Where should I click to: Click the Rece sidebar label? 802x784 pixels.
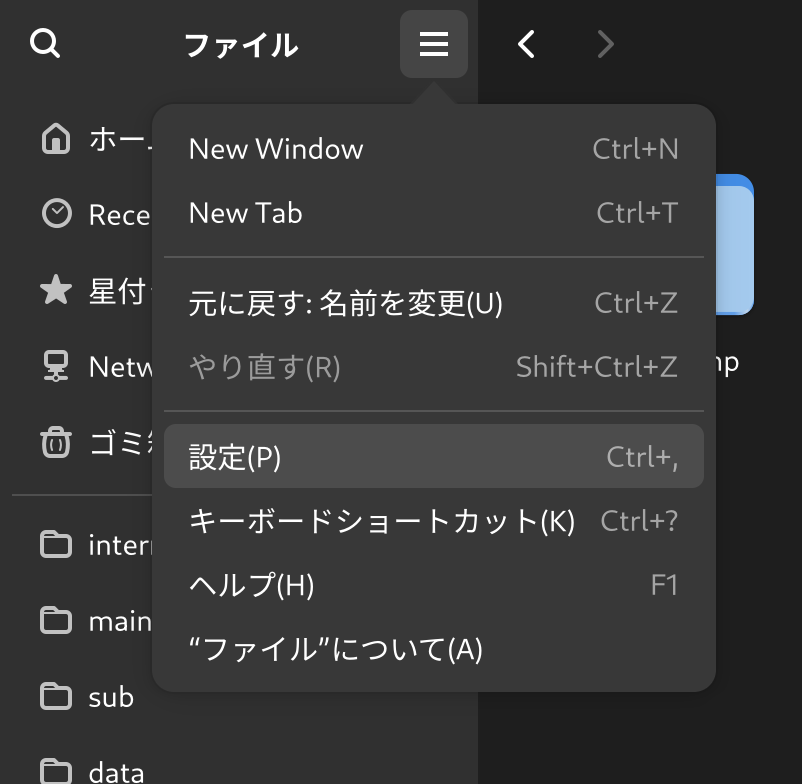coord(119,215)
